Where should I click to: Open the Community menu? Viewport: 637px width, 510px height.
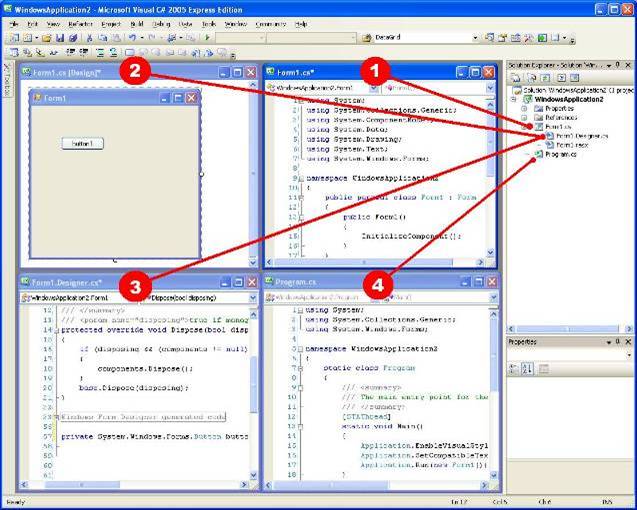pyautogui.click(x=271, y=24)
